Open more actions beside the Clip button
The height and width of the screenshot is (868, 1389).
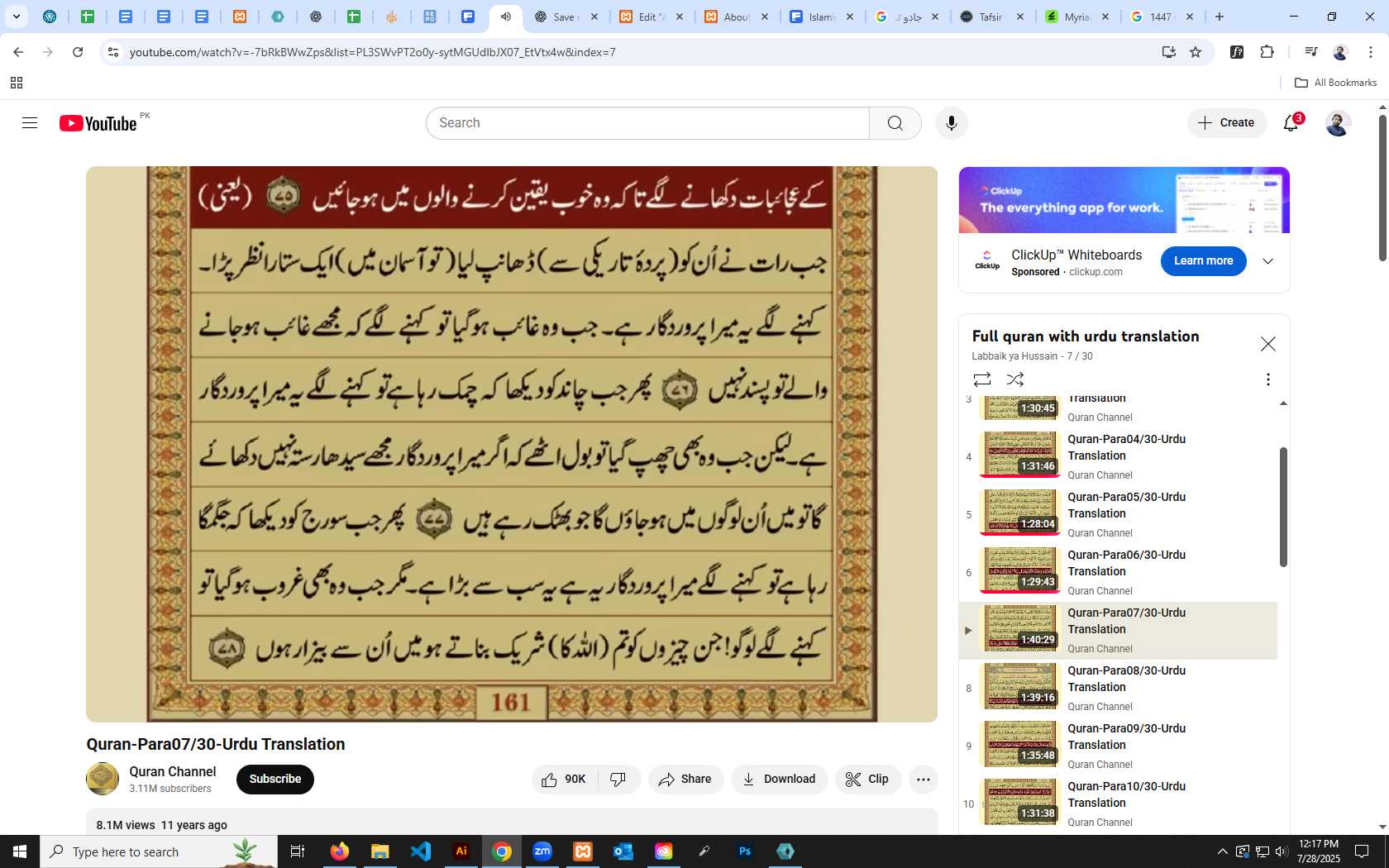click(x=924, y=780)
